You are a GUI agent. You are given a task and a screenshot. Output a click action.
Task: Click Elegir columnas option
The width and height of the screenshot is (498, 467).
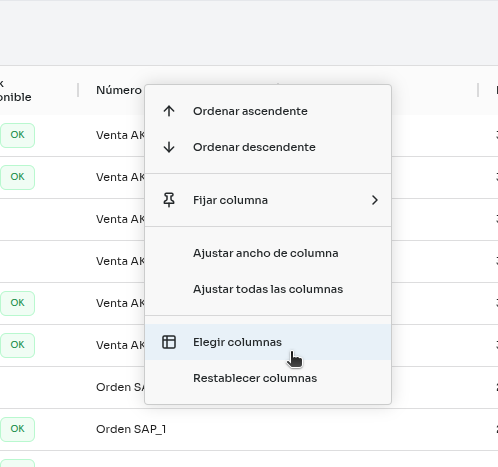click(268, 342)
